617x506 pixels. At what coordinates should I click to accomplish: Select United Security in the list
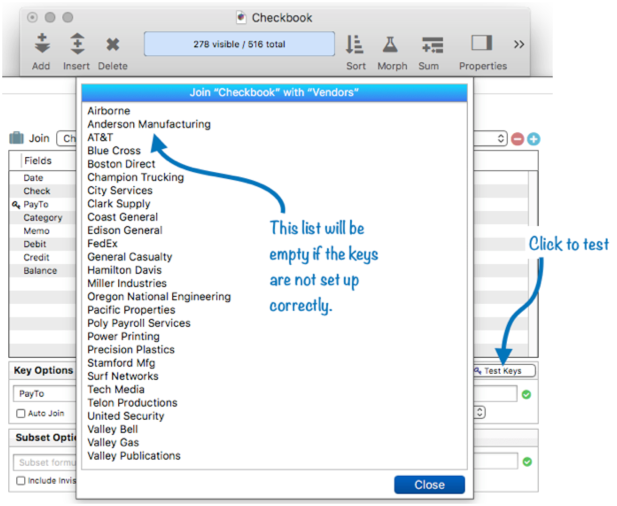click(x=126, y=416)
